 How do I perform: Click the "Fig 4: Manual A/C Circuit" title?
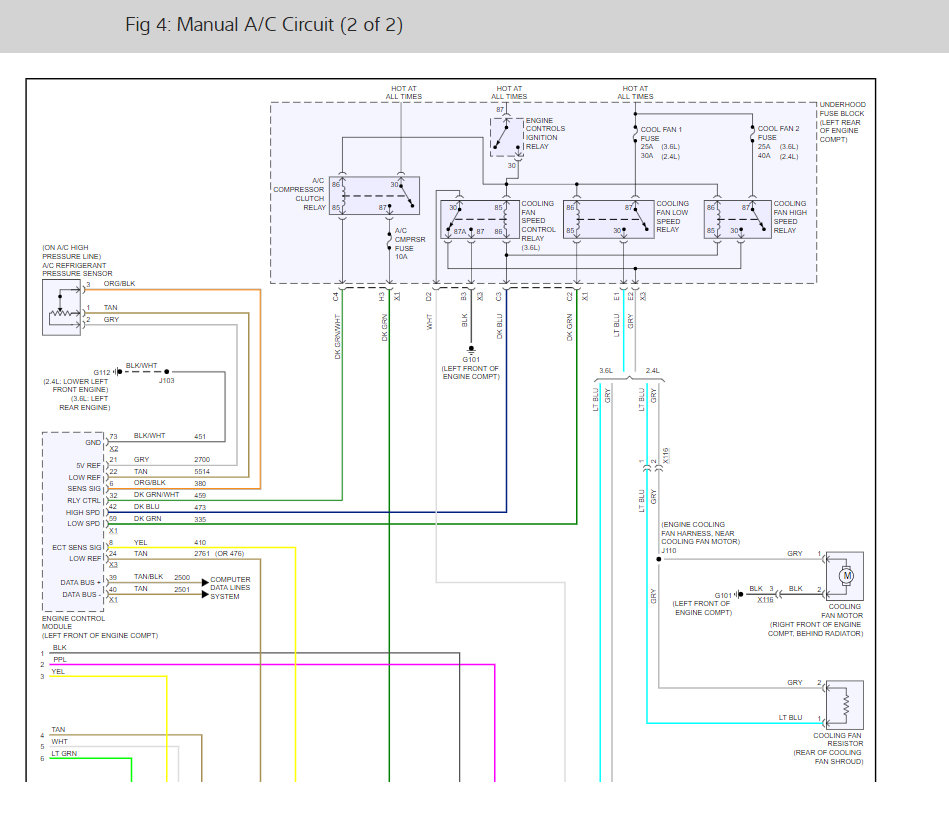coord(264,25)
